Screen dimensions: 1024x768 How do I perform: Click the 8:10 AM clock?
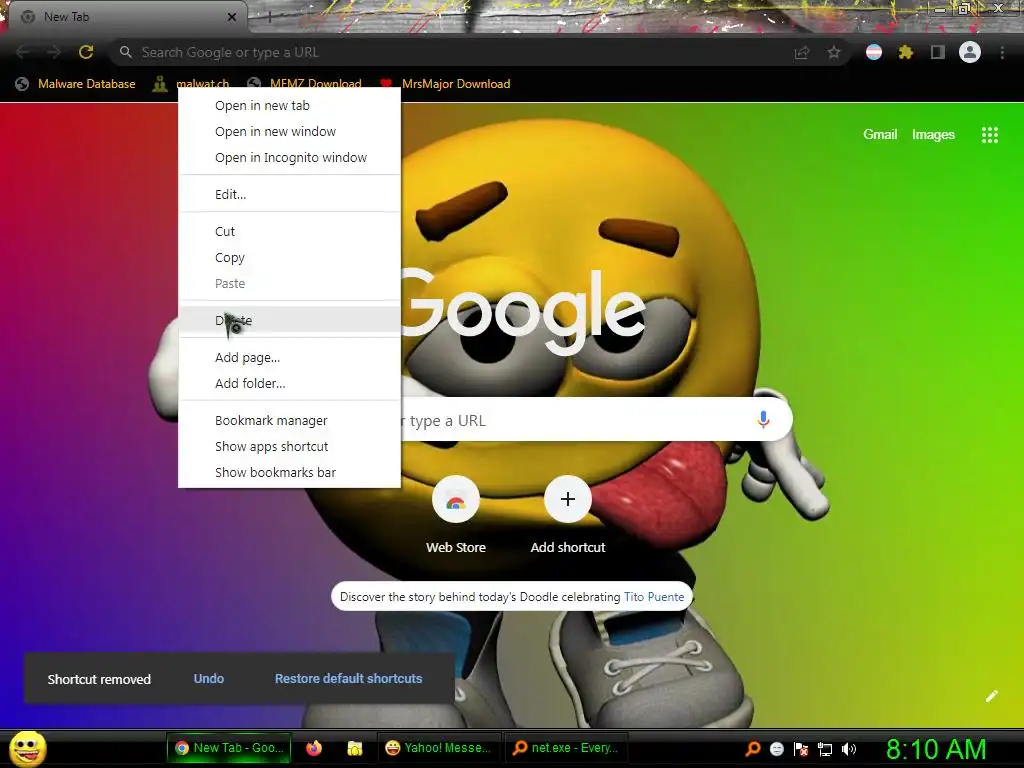[x=936, y=749]
